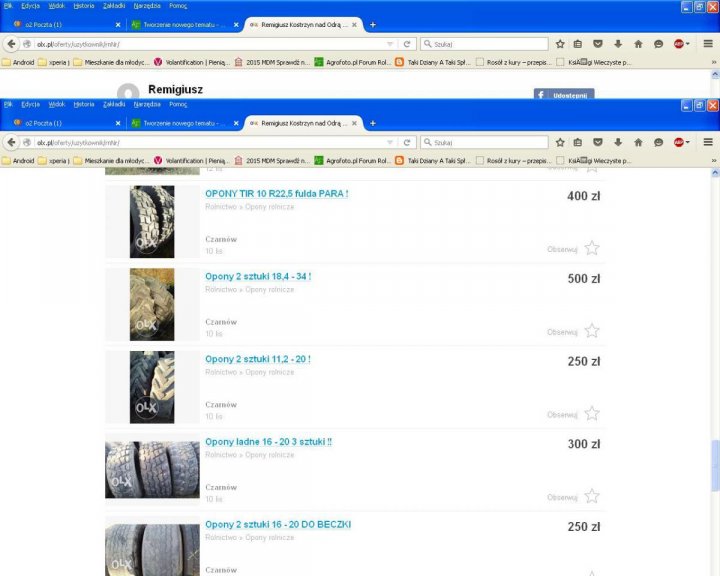
Task: Expand URL history dropdown in lower address bar
Action: point(390,143)
